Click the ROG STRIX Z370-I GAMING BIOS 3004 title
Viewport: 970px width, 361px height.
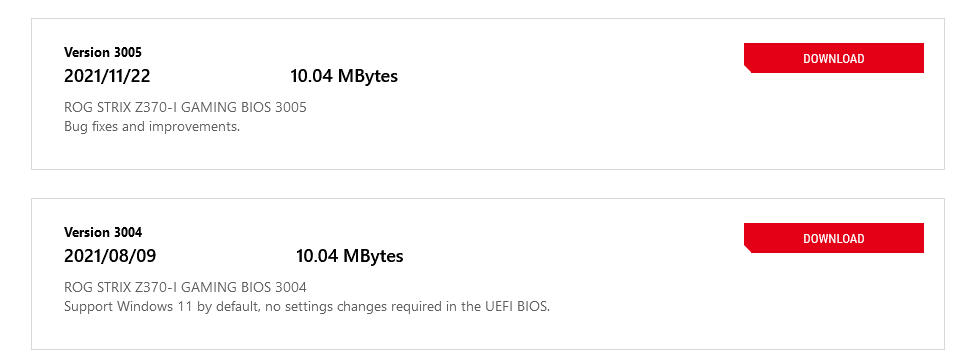[x=186, y=287]
